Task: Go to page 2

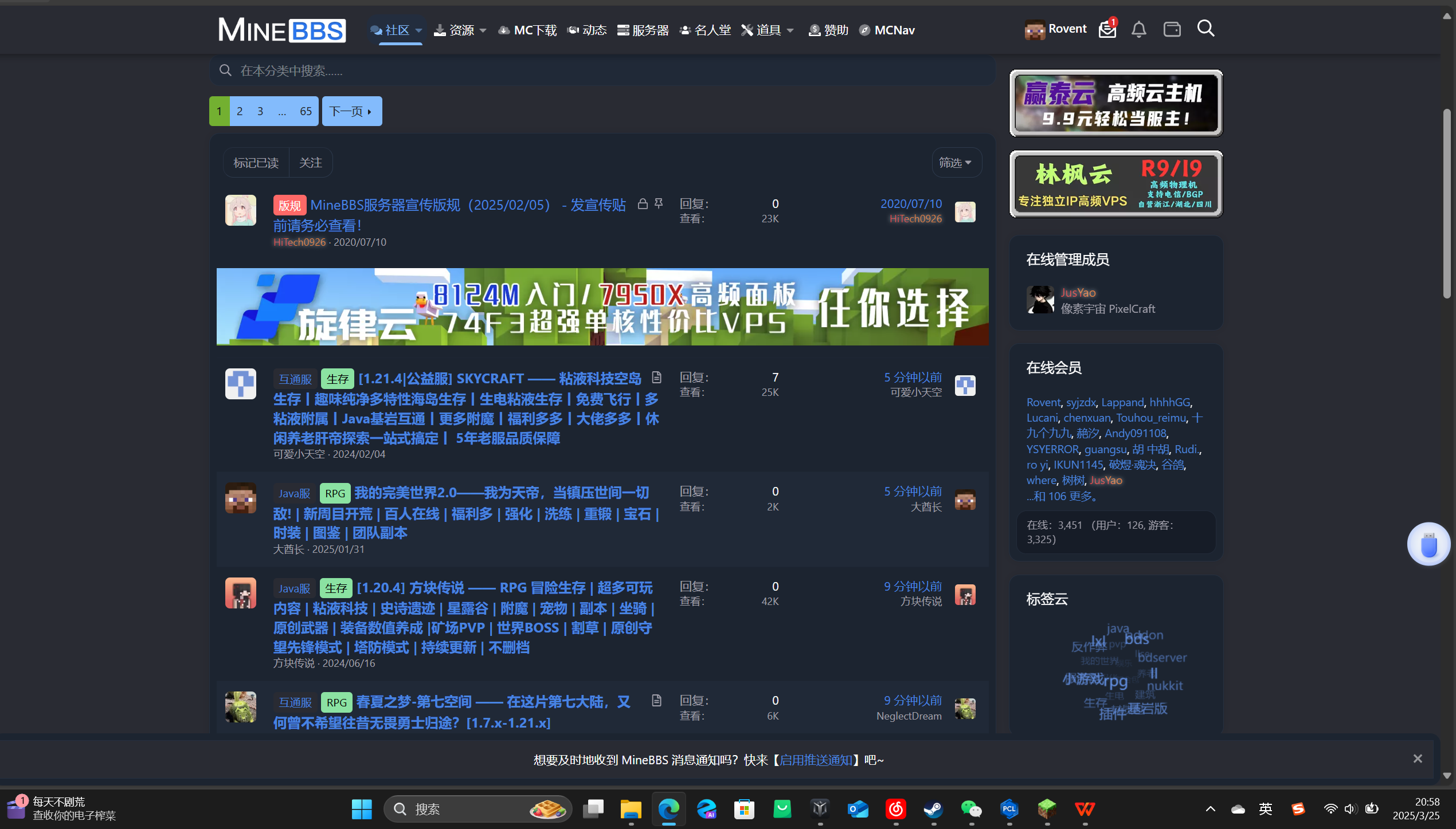Action: pyautogui.click(x=240, y=111)
